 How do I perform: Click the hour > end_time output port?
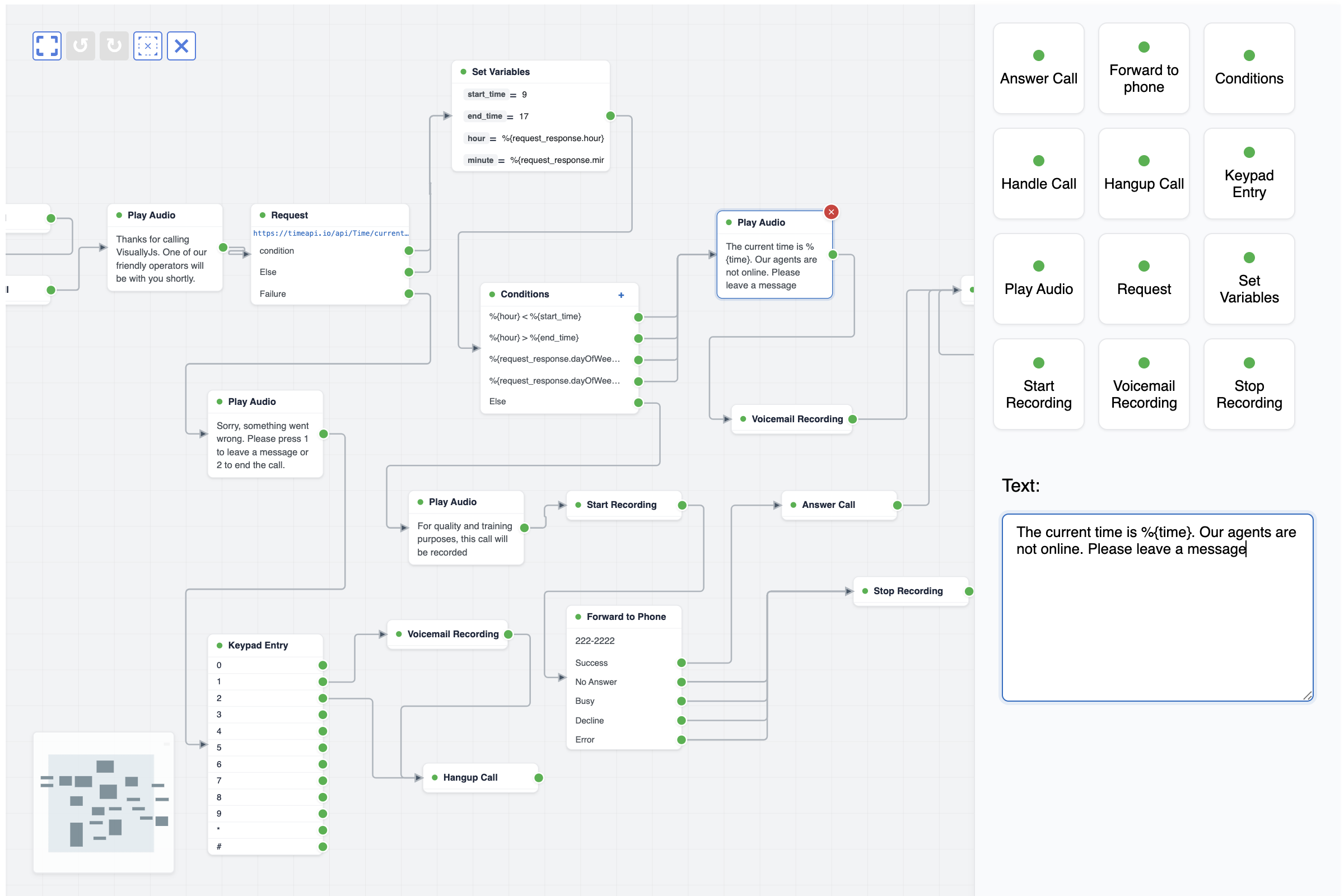(640, 339)
